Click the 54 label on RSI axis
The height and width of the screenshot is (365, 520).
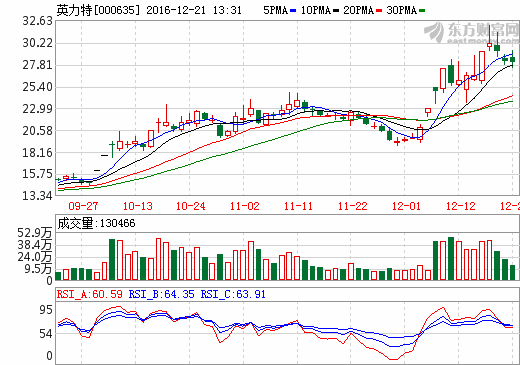click(46, 334)
